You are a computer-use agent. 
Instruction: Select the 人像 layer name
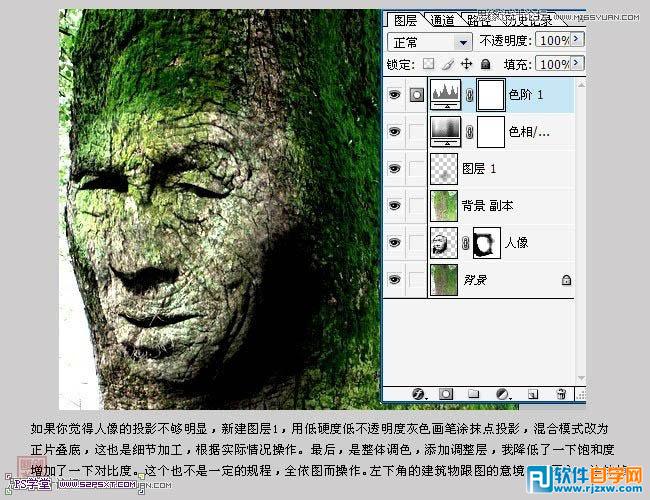(517, 243)
